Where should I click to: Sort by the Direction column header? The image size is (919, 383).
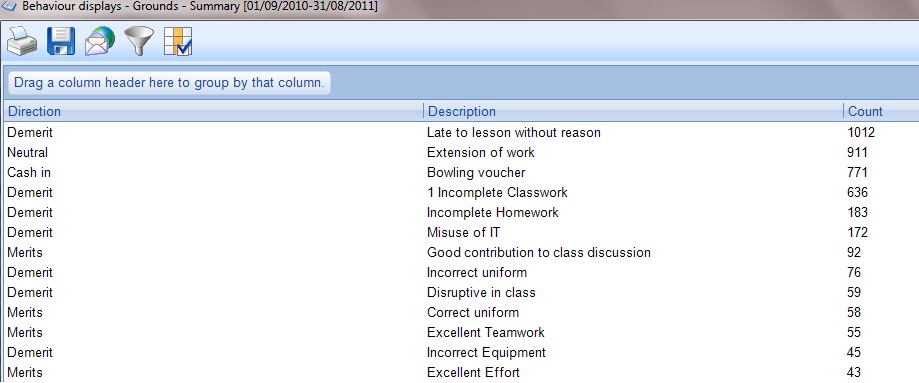(x=213, y=111)
